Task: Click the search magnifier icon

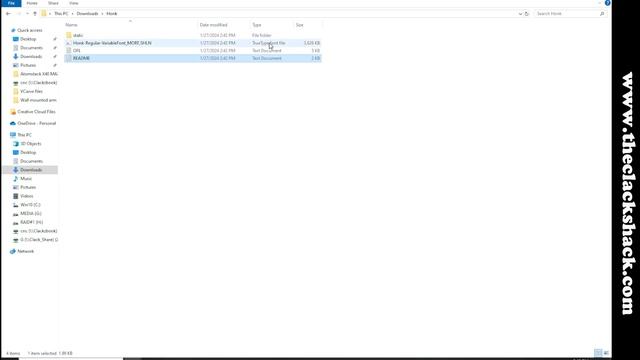Action: [602, 13]
